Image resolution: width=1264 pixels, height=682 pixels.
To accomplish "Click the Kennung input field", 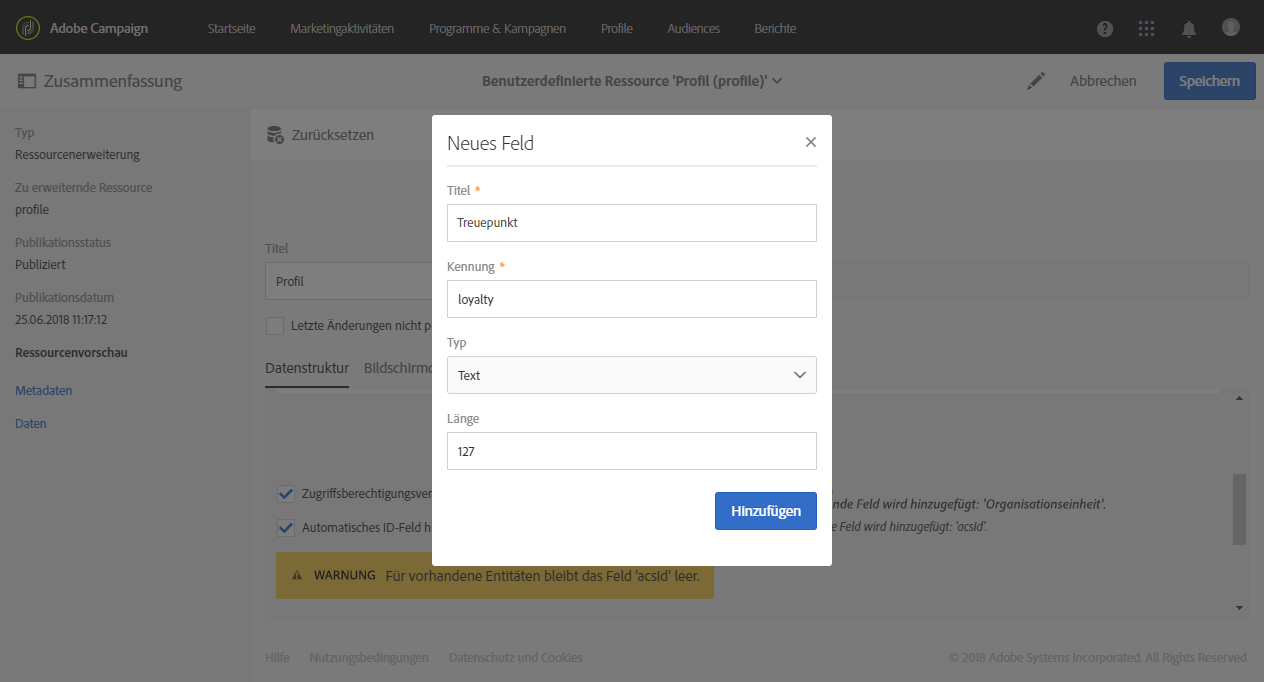I will (631, 299).
